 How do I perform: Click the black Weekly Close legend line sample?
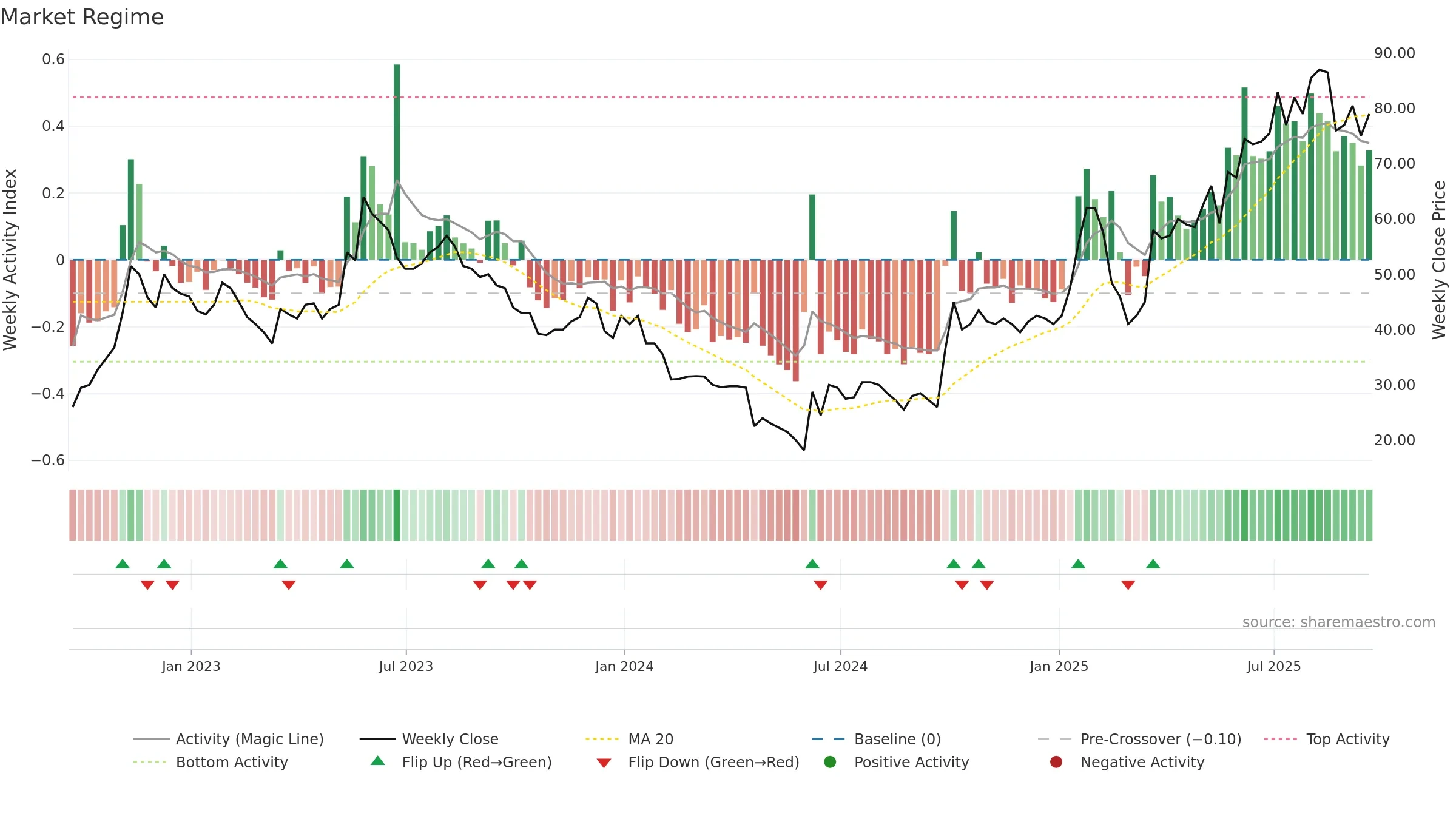tap(377, 739)
